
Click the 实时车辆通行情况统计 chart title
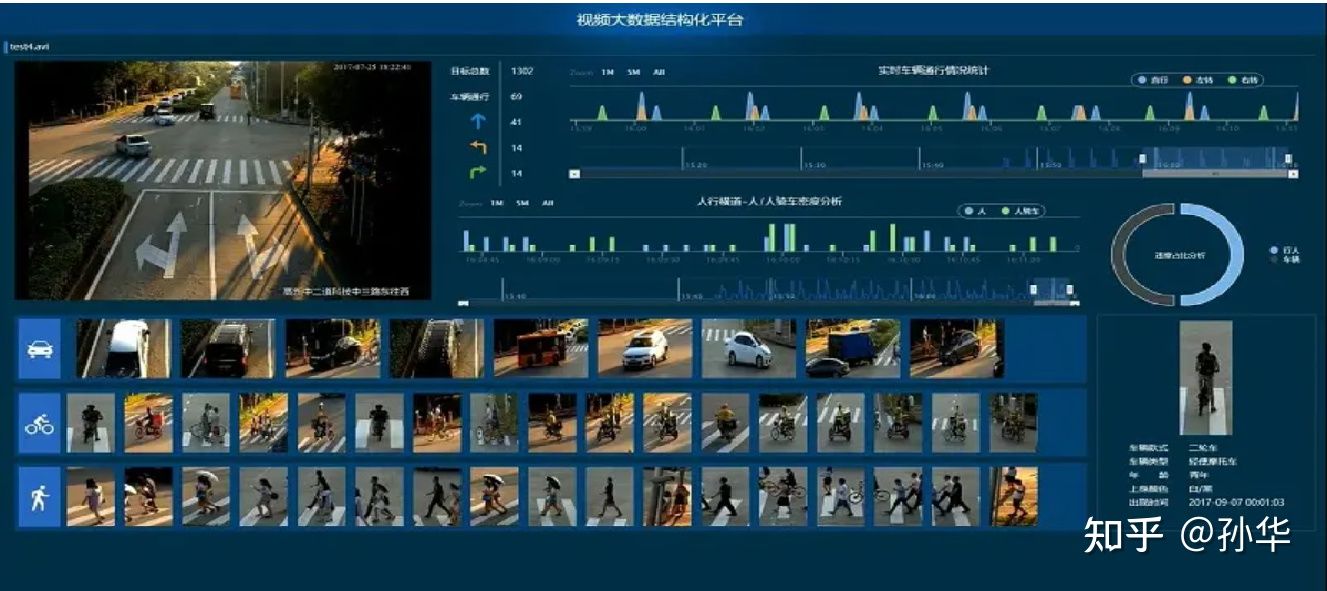click(934, 71)
